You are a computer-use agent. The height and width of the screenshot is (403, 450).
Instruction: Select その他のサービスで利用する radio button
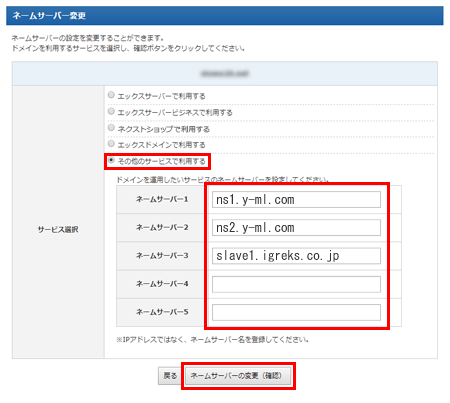point(111,160)
